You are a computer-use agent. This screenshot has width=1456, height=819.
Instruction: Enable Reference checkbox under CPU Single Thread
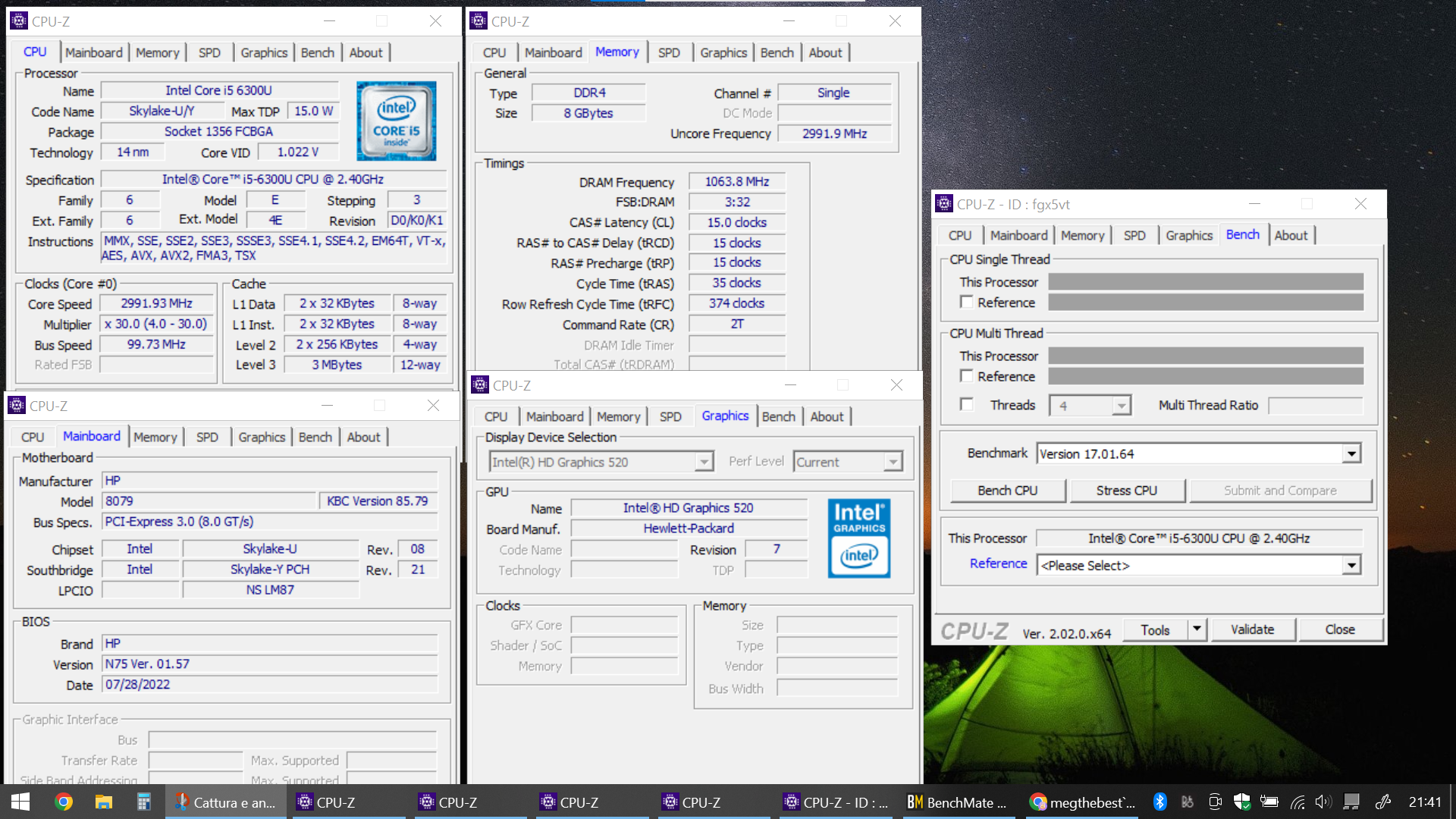[x=966, y=302]
